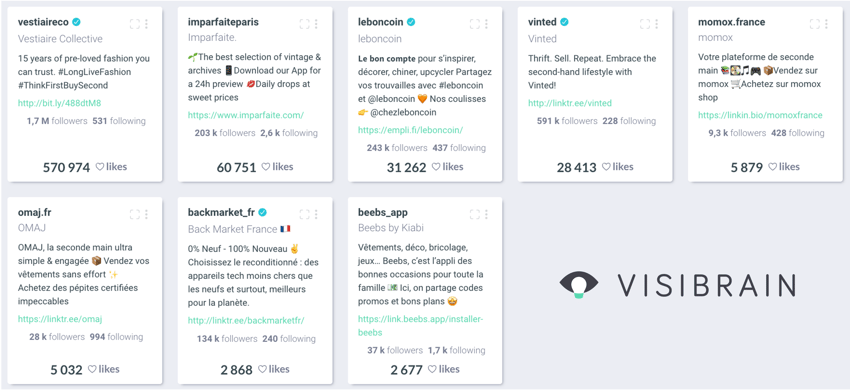850x390 pixels.
Task: Click the heart likes icon on vestiaireco card
Action: tap(100, 167)
